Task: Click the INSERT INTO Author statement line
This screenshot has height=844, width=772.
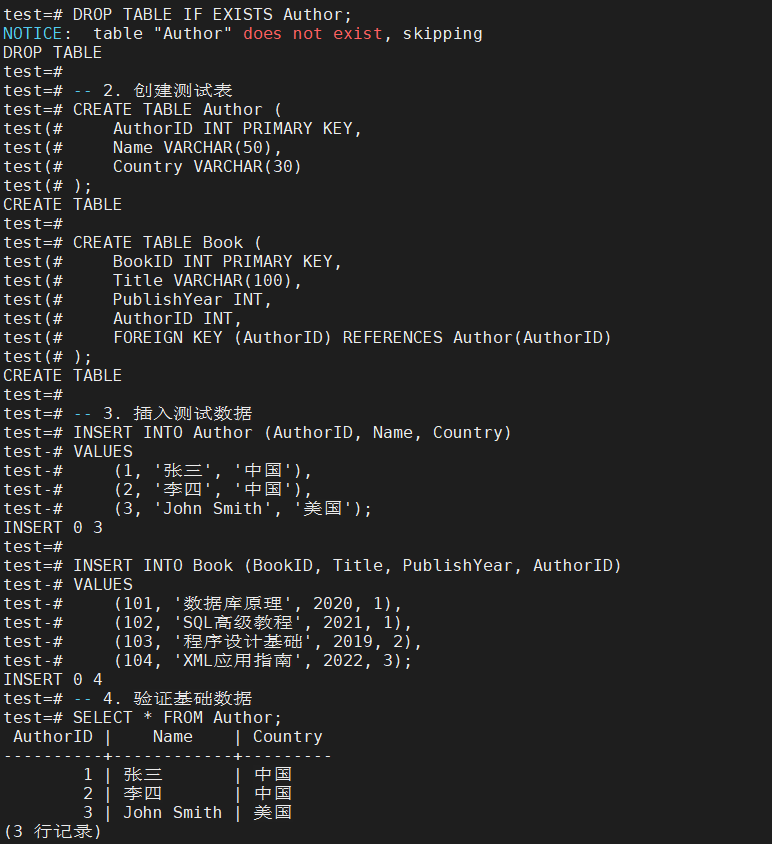Action: (x=292, y=433)
